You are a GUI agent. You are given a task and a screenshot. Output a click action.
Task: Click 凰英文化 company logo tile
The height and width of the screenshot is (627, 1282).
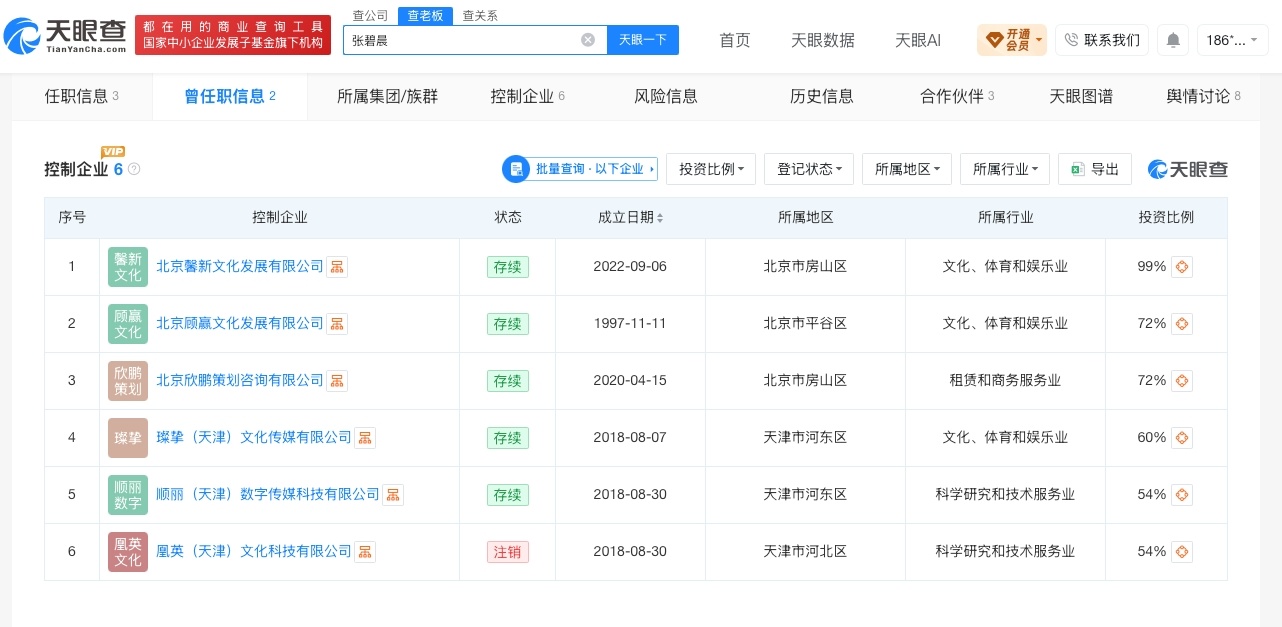(128, 552)
